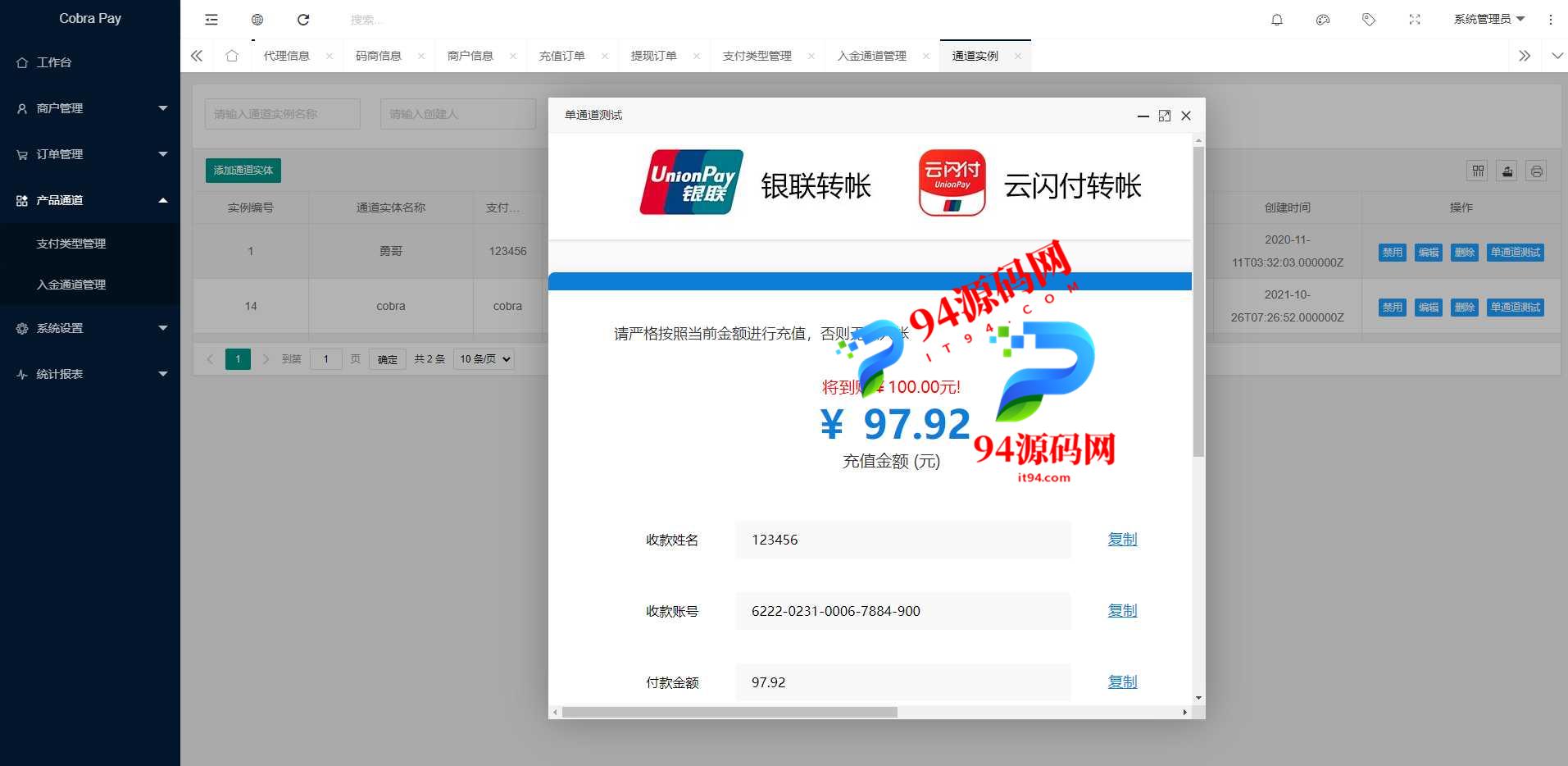
Task: Copy 付款金额 via 复制 link
Action: 1122,682
